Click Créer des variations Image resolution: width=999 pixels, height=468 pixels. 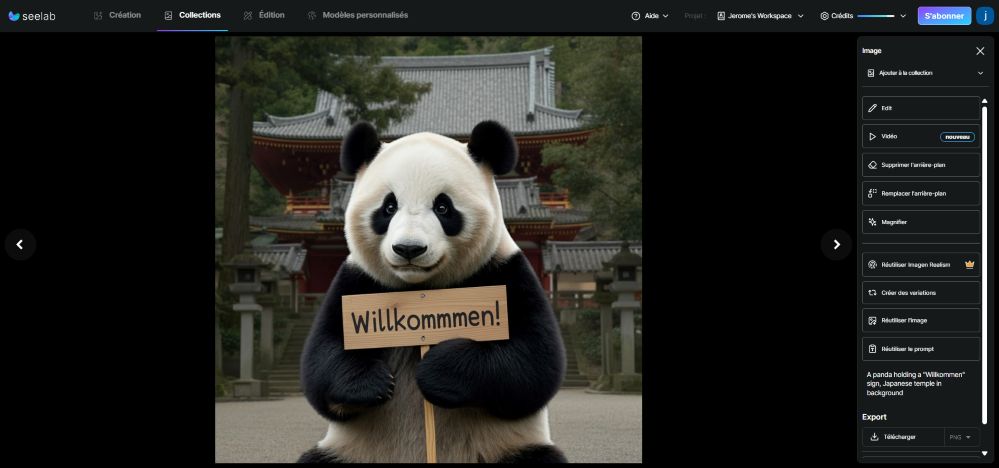click(921, 293)
